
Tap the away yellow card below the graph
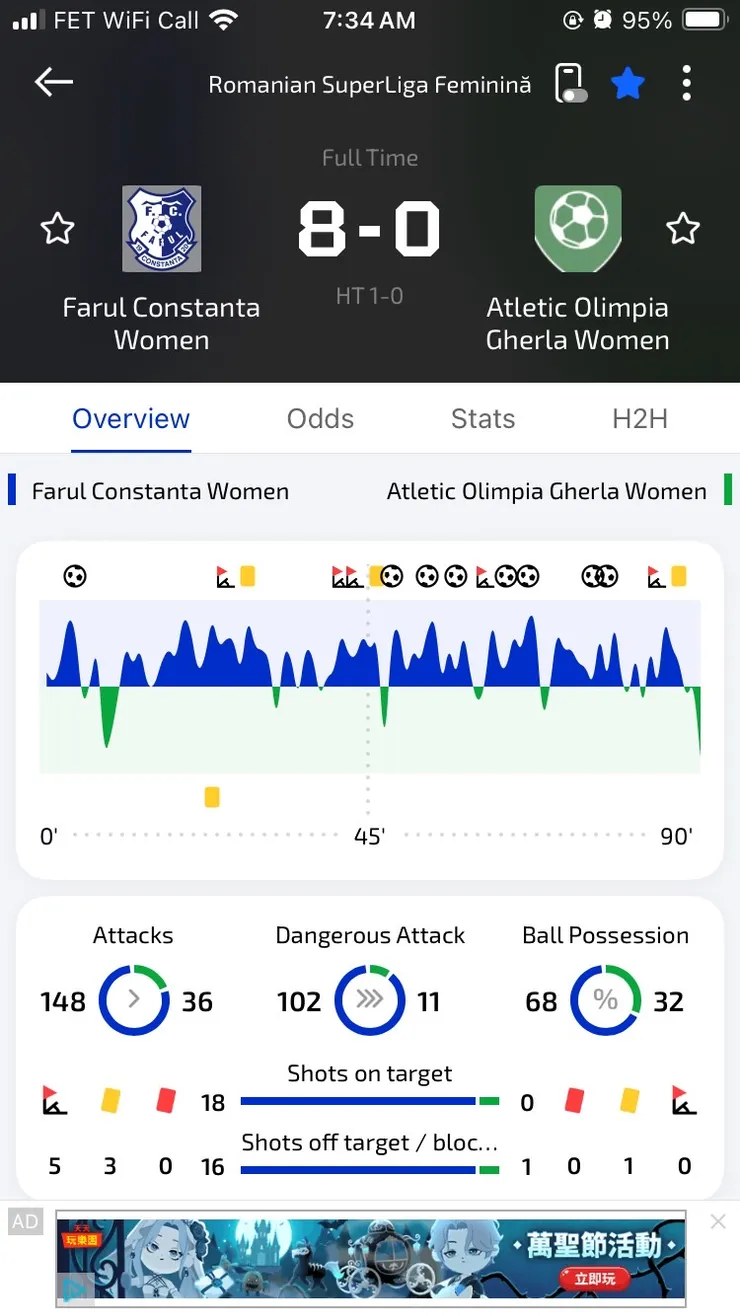click(x=212, y=797)
